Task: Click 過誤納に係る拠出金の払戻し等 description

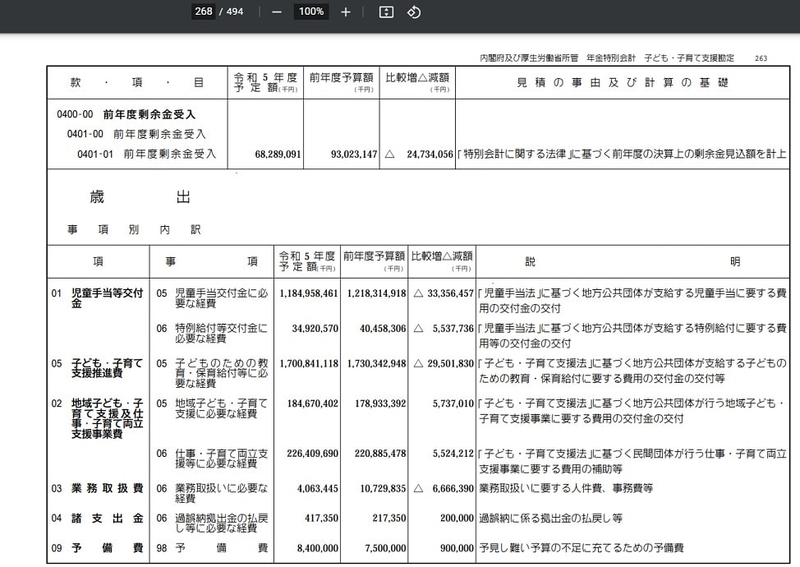Action: point(551,519)
